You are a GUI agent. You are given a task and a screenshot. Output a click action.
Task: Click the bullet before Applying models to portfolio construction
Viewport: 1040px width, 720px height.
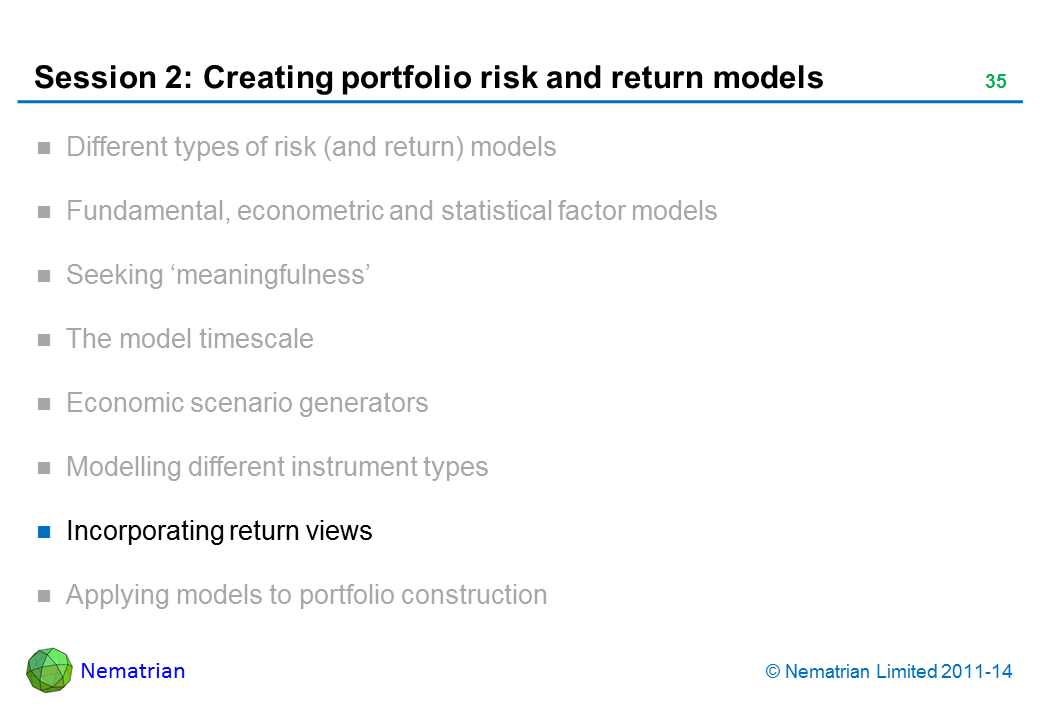pyautogui.click(x=44, y=596)
